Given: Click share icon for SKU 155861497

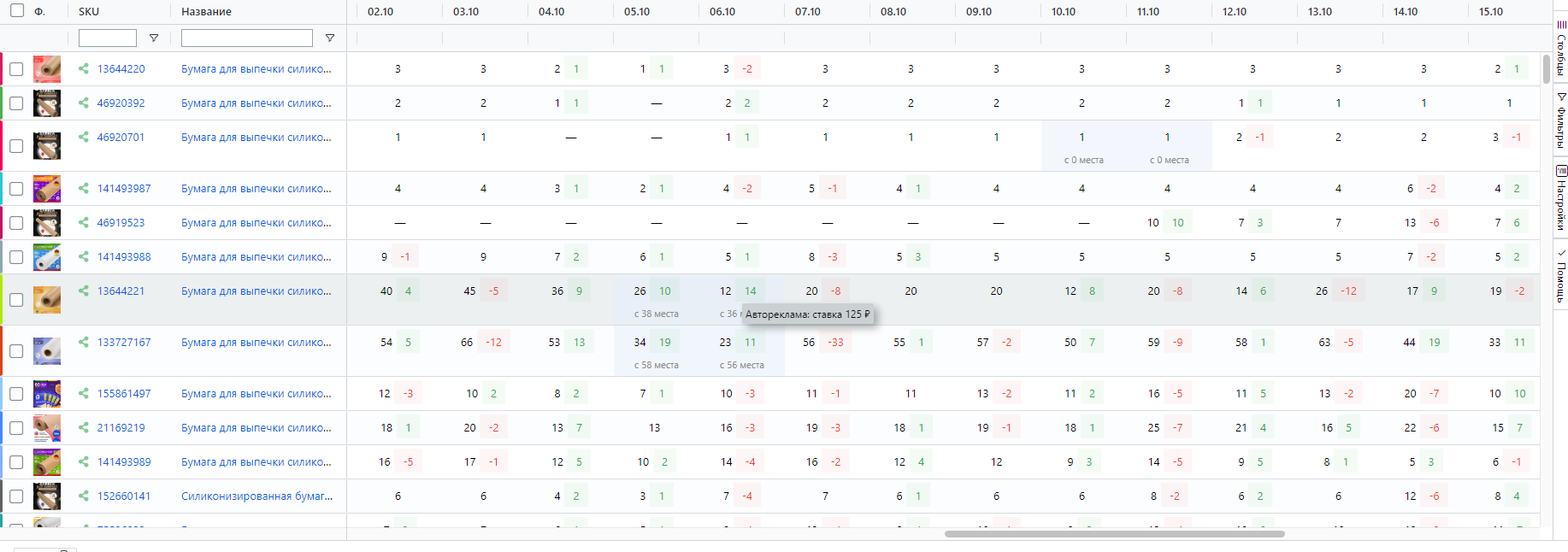Looking at the screenshot, I should pos(84,393).
